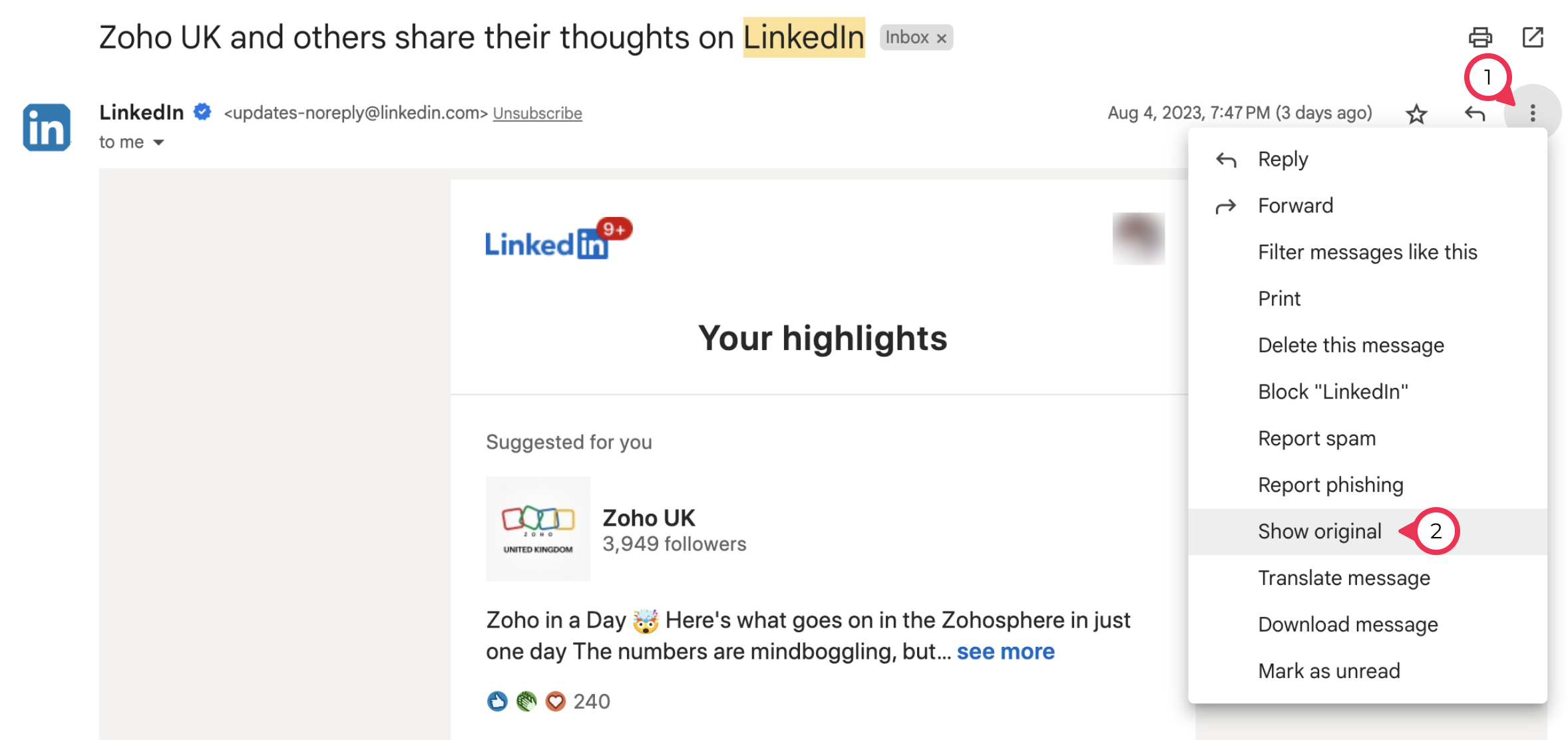Click the post reactions count 240
The image size is (1568, 740).
click(591, 701)
